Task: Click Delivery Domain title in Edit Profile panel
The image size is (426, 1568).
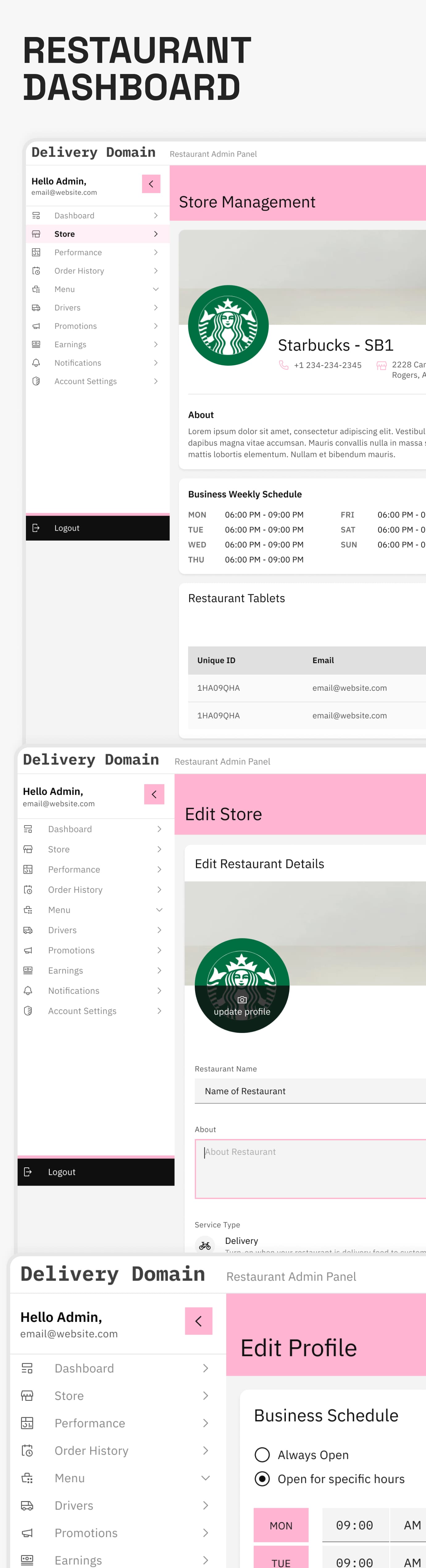Action: click(x=113, y=1274)
